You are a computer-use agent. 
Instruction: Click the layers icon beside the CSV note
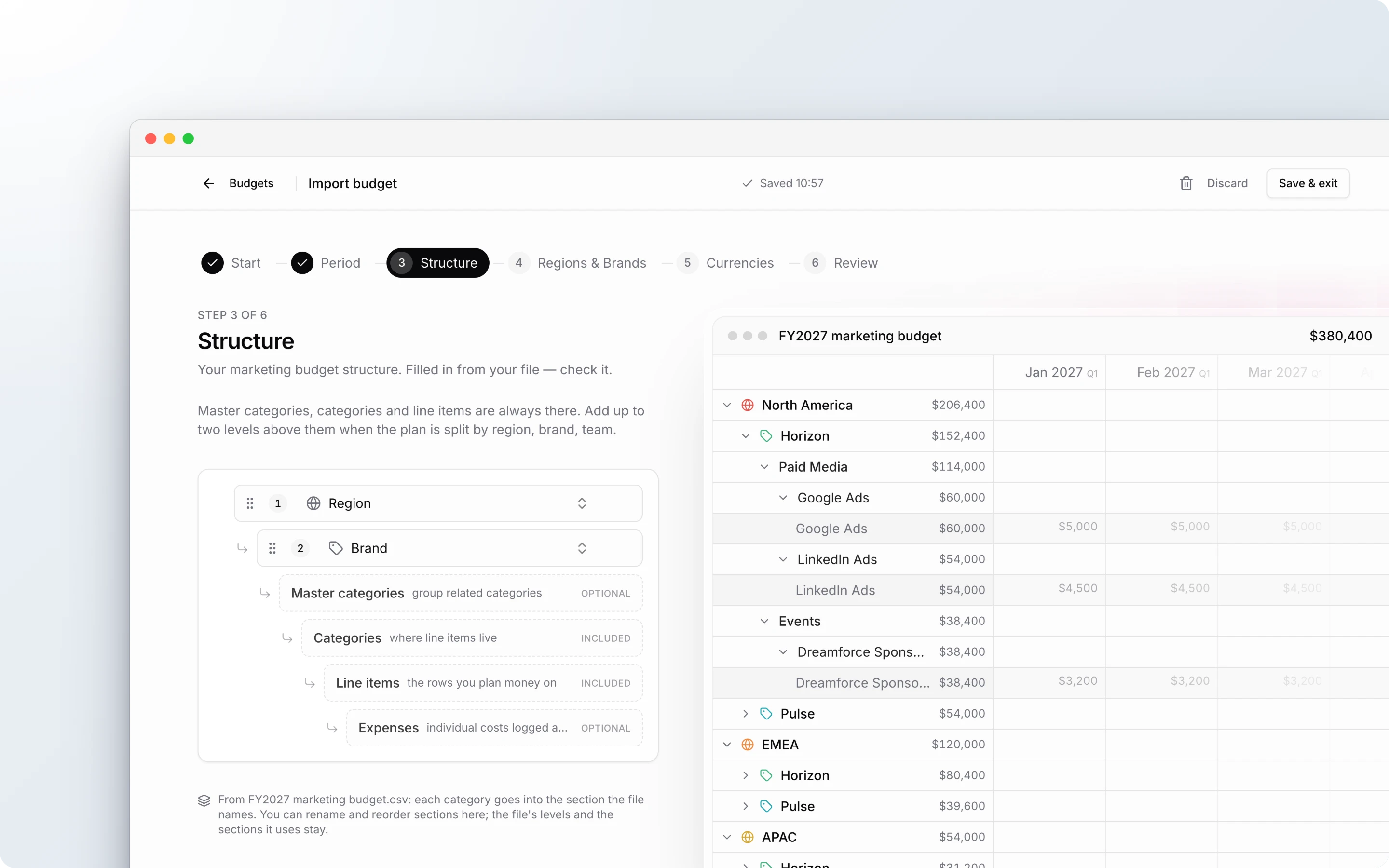coord(204,801)
